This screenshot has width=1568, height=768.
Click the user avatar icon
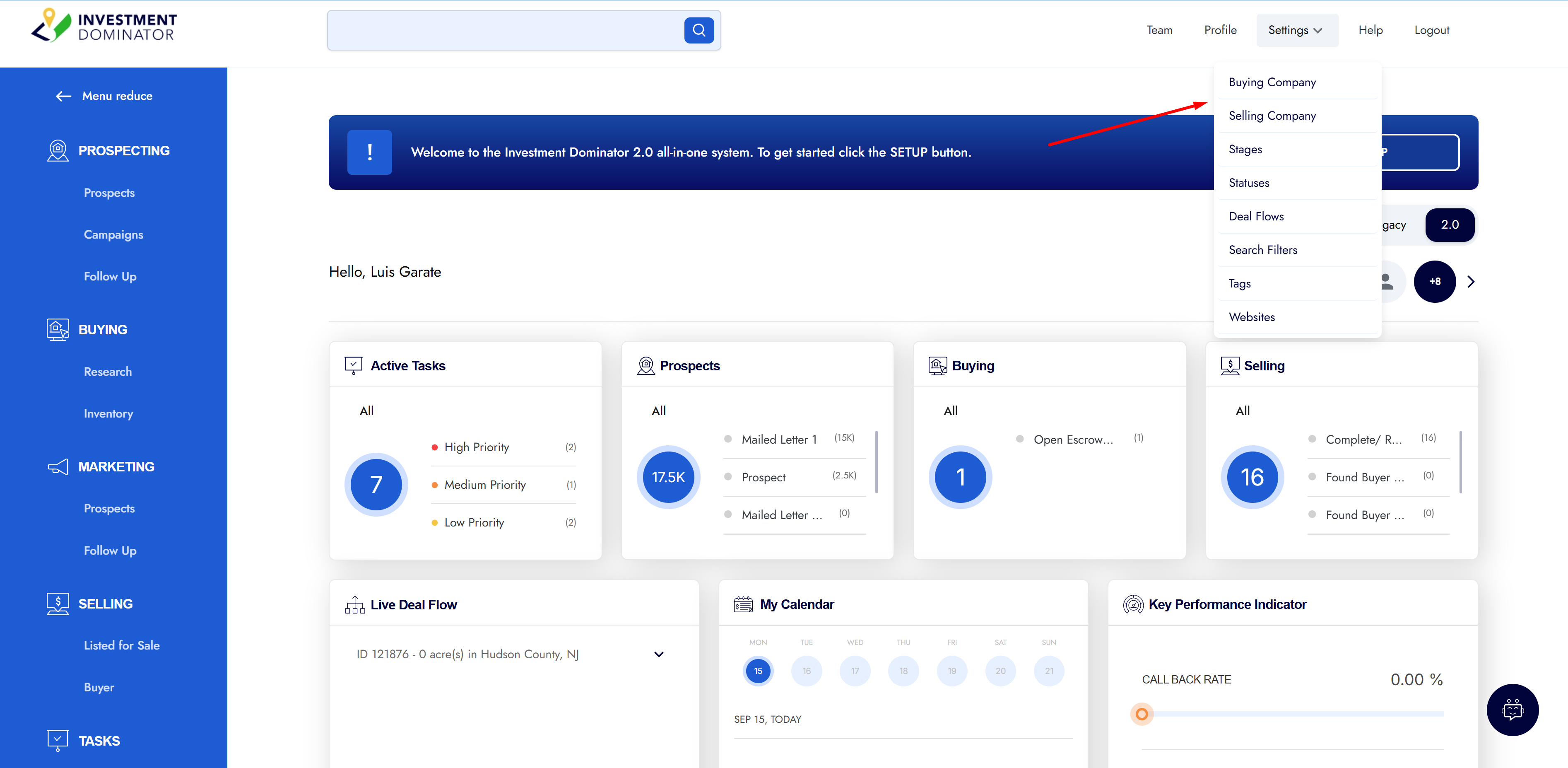click(x=1387, y=281)
